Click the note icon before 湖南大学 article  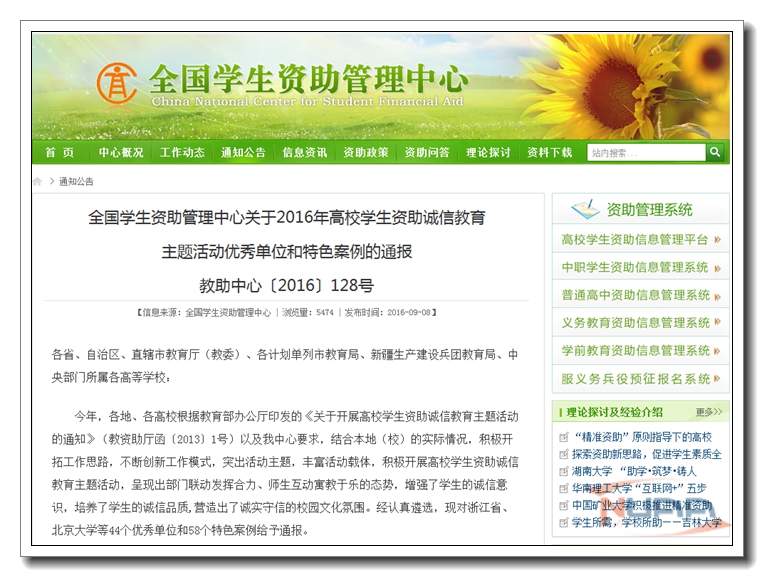tap(565, 471)
